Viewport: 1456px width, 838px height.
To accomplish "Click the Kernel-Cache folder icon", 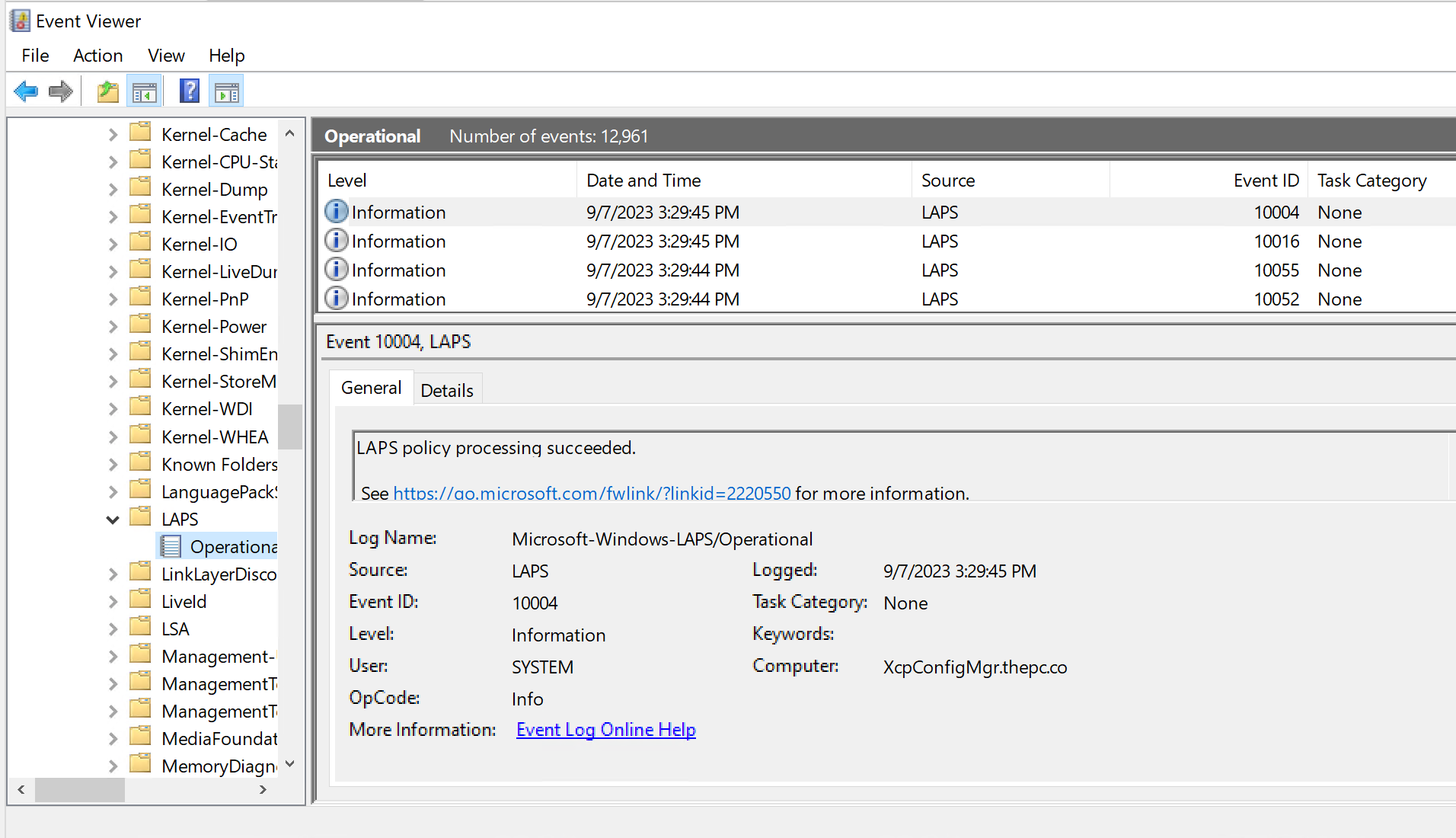I will pyautogui.click(x=140, y=133).
